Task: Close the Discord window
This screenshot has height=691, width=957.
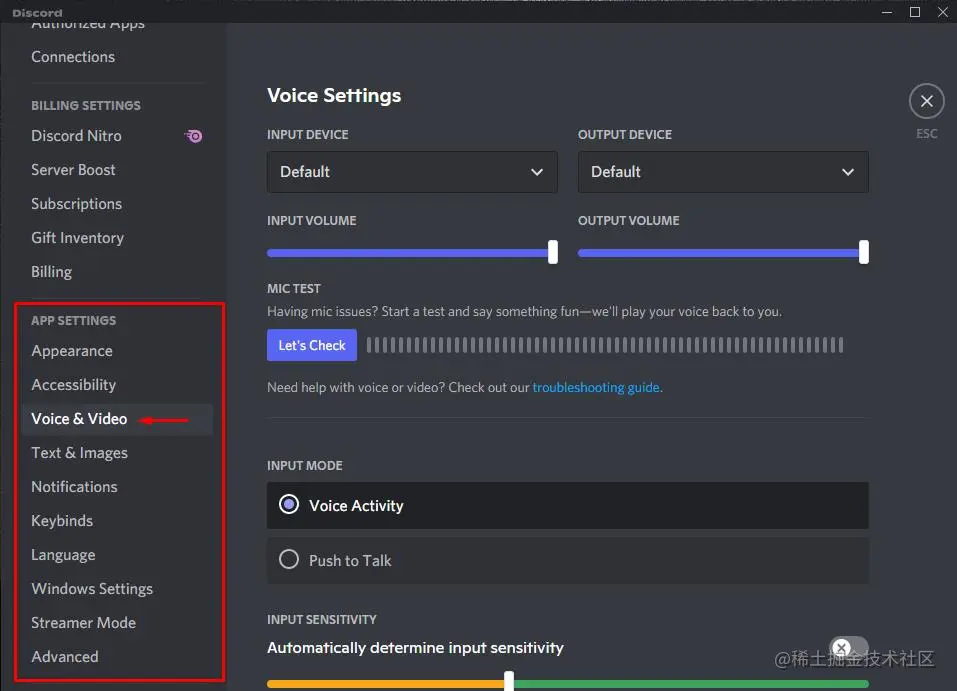Action: pyautogui.click(x=942, y=12)
